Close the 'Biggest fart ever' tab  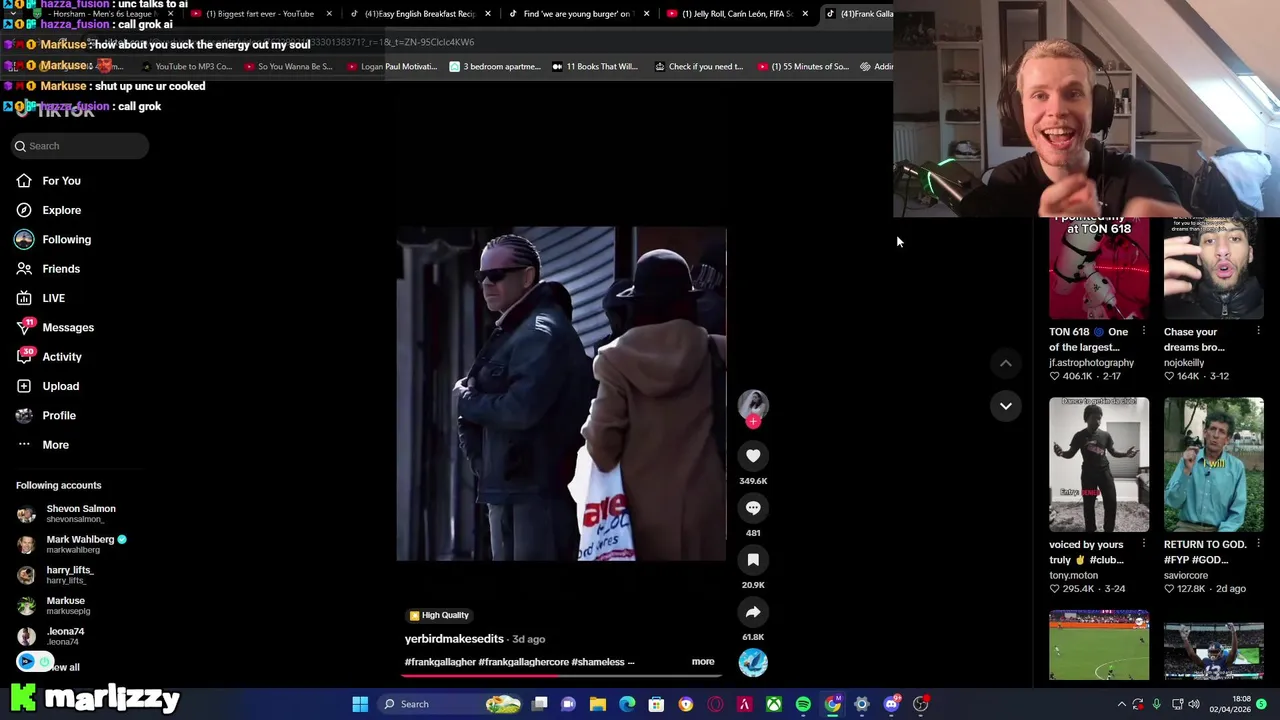click(329, 14)
